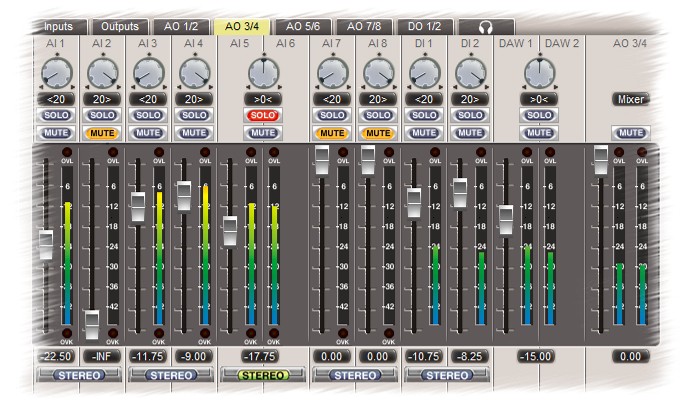Open the AO 5/6 tab

coord(303,27)
